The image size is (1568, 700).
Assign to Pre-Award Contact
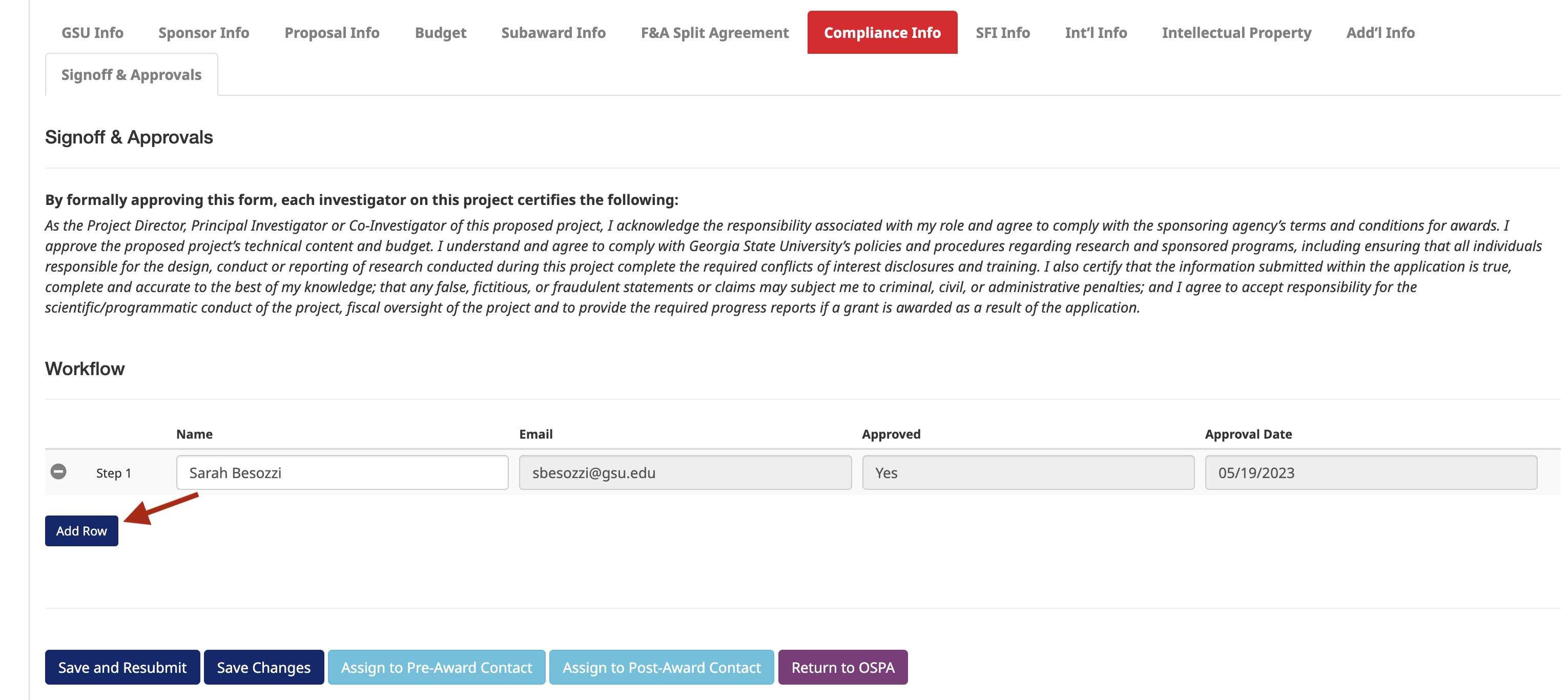pyautogui.click(x=437, y=668)
